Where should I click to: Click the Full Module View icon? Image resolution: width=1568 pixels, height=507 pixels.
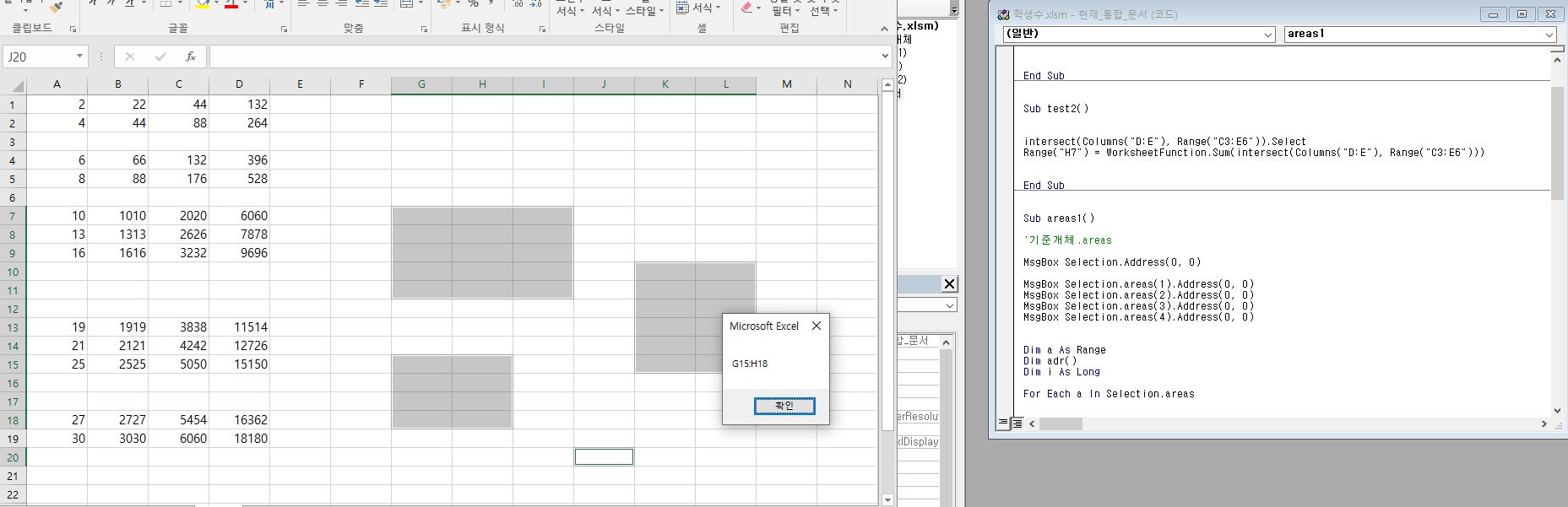(x=1017, y=423)
